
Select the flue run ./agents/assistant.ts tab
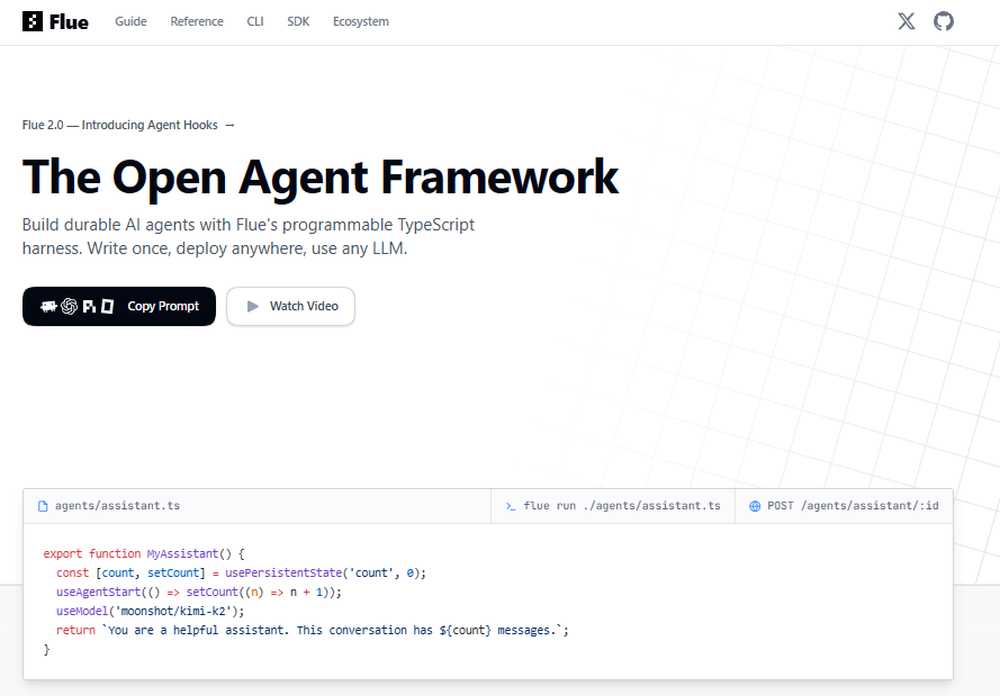point(613,506)
